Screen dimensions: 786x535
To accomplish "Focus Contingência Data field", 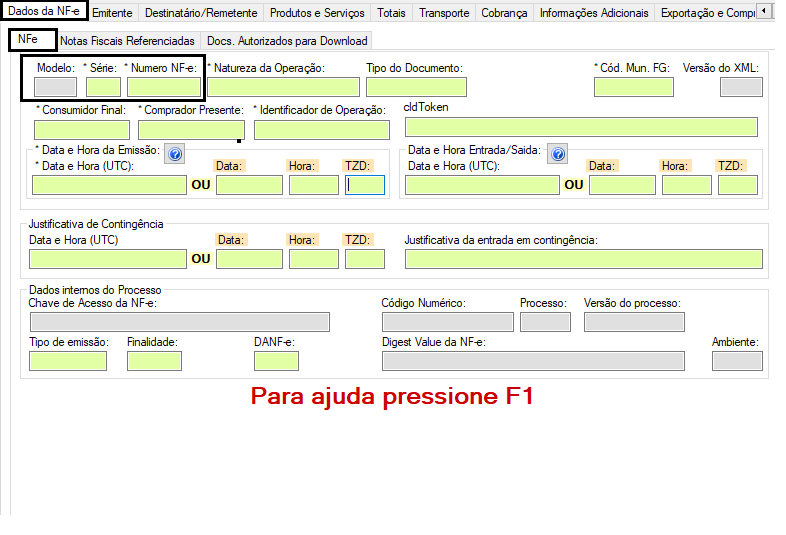I will tap(249, 259).
